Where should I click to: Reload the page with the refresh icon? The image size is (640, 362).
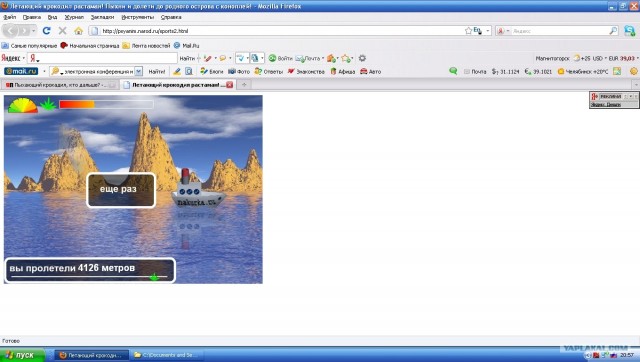47,31
